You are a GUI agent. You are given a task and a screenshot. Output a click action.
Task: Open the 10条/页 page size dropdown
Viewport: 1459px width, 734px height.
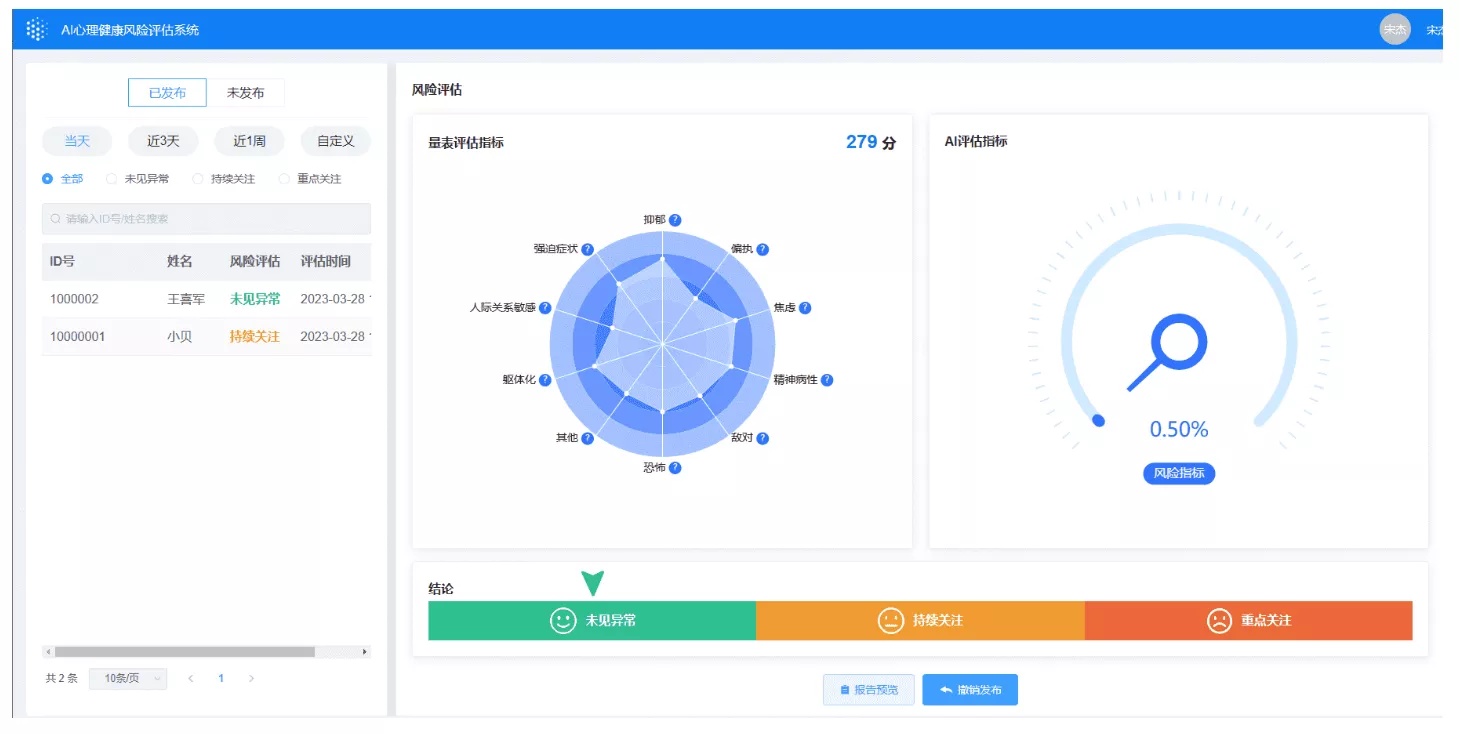pos(128,678)
